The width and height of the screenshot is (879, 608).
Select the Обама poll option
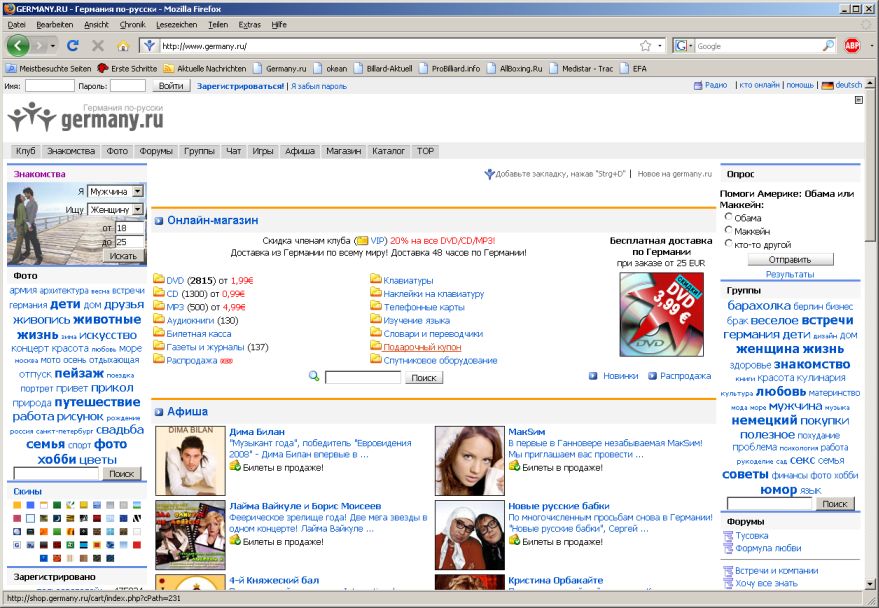[x=729, y=216]
